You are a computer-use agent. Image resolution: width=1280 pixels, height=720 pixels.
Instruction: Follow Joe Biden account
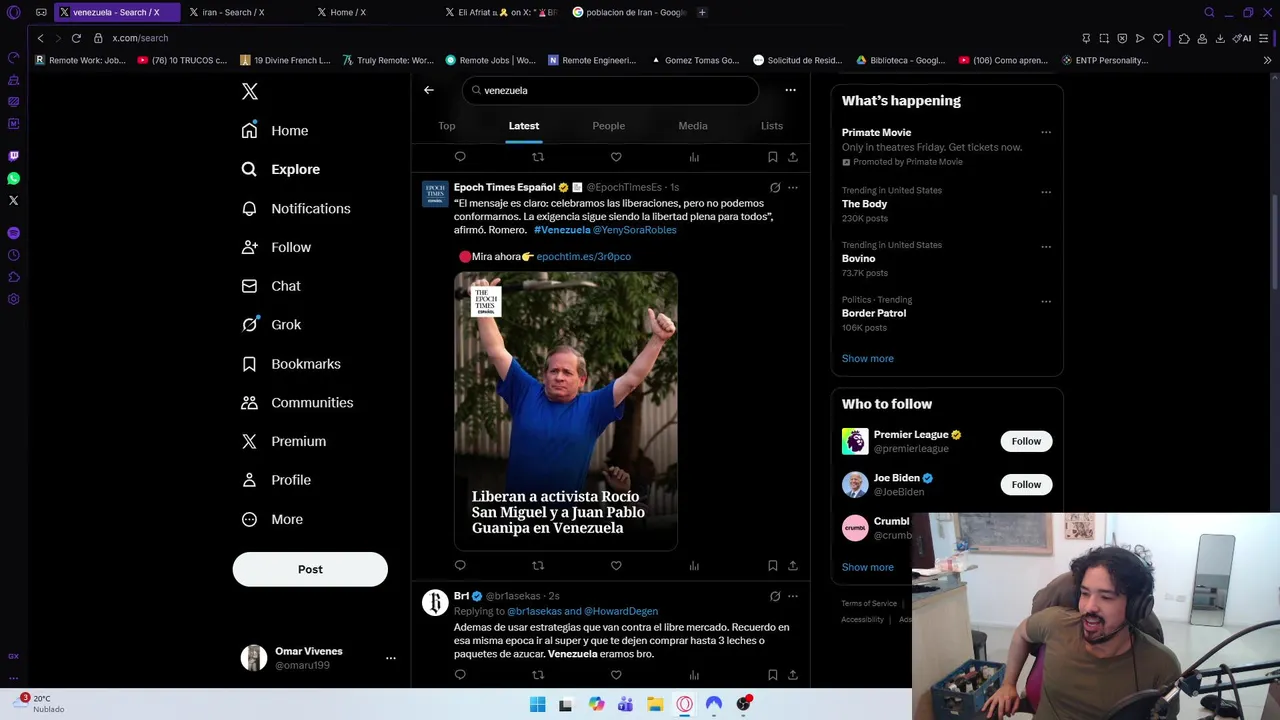[x=1026, y=484]
